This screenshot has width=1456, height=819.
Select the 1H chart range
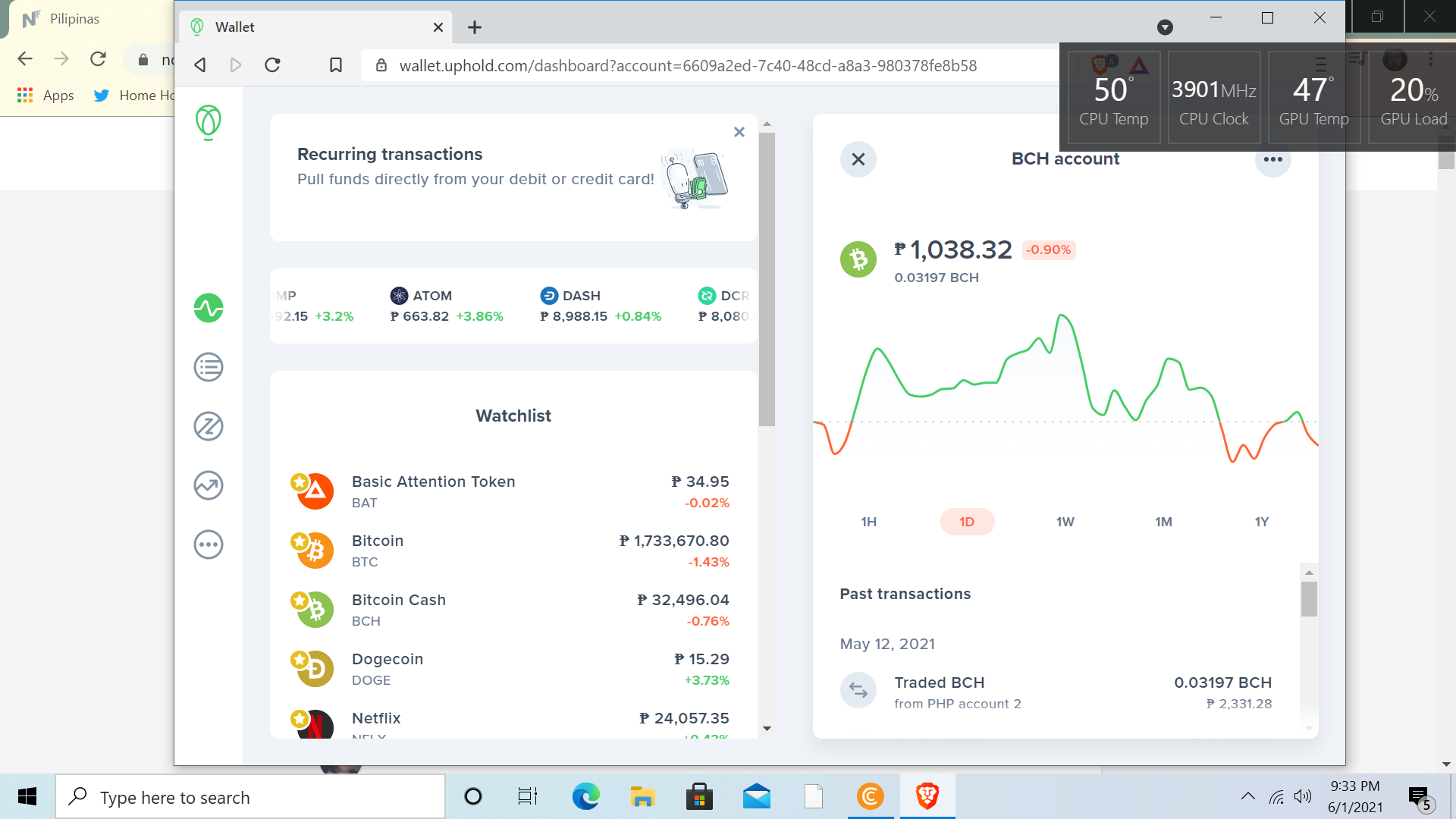click(x=869, y=522)
